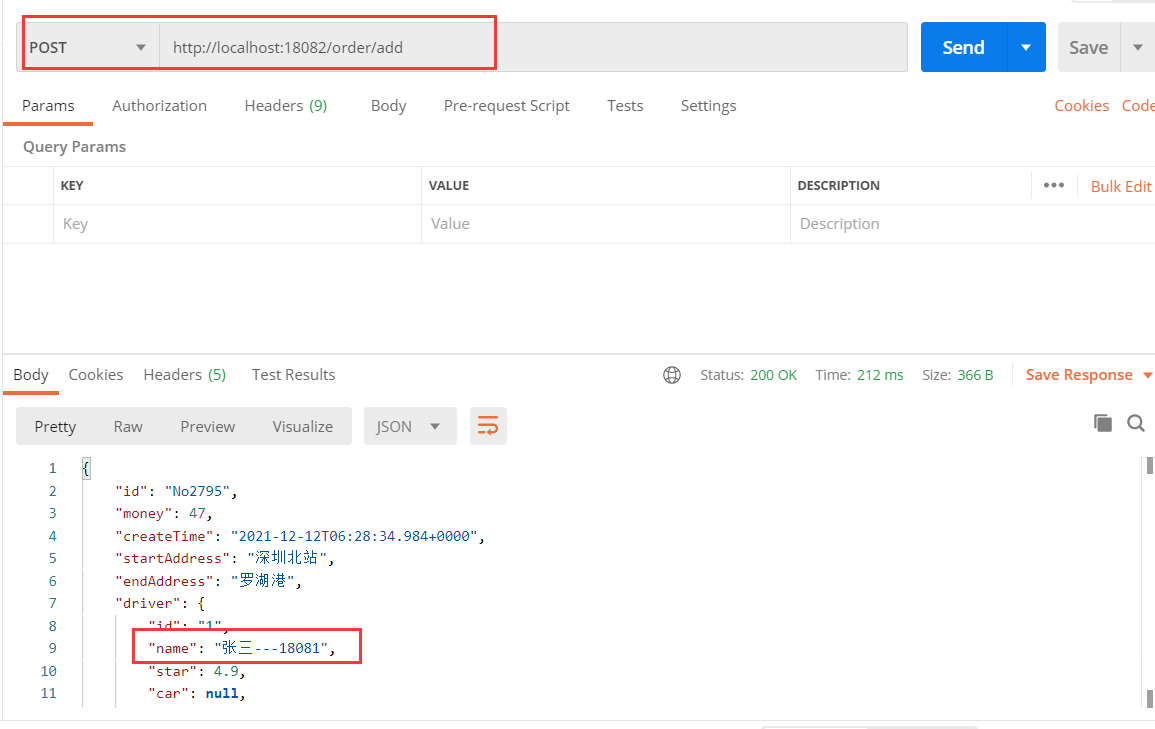The image size is (1155, 729).
Task: Click the "driver" key on line 7
Action: pos(147,603)
